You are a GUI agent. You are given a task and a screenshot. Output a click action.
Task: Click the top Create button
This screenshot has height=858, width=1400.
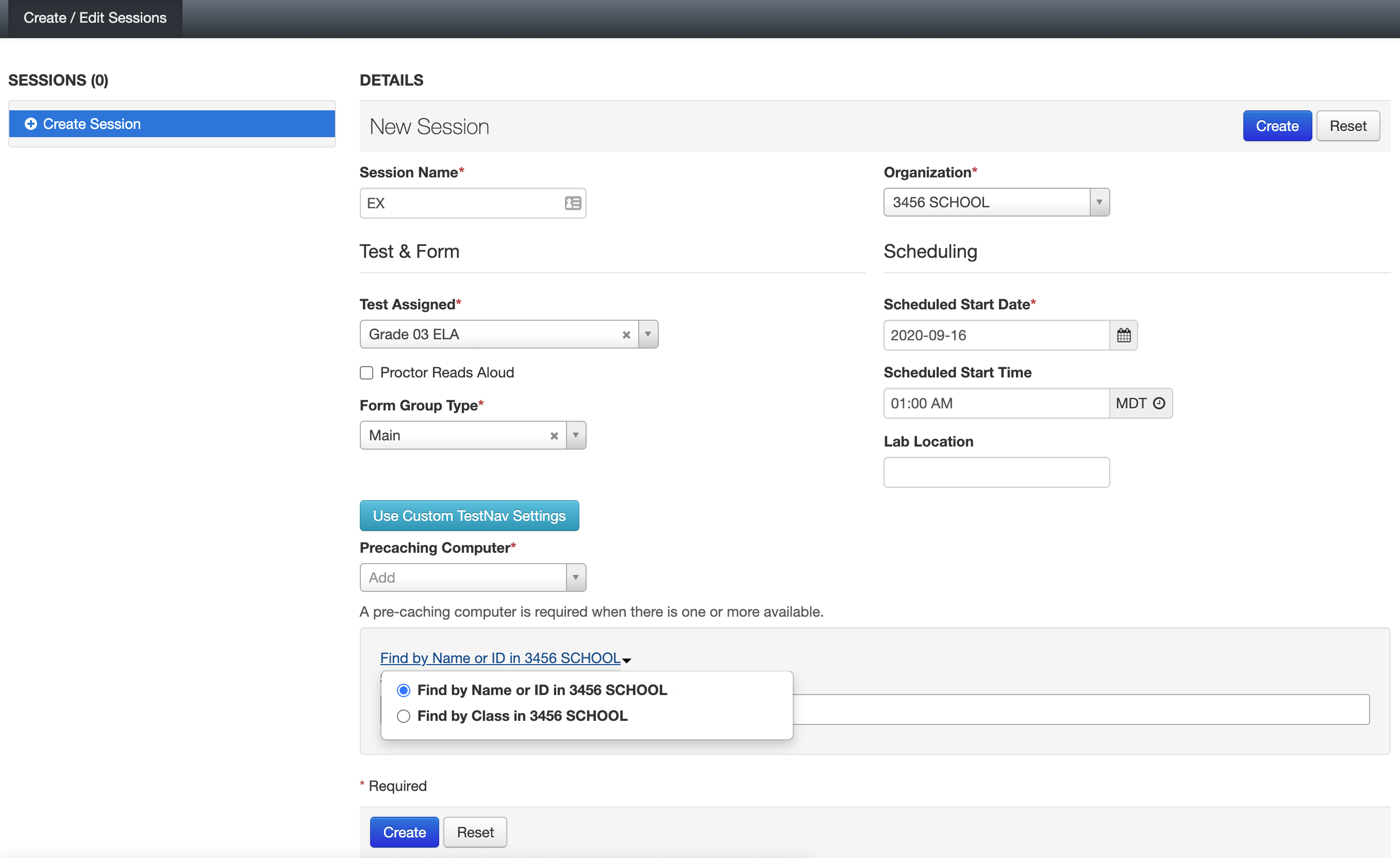click(1277, 126)
